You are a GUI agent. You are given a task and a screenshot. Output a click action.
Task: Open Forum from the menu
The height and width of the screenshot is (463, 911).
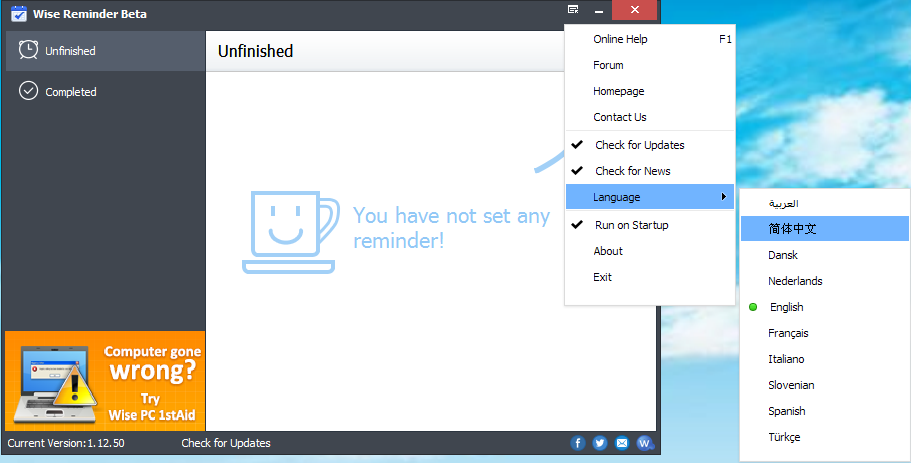click(650, 65)
